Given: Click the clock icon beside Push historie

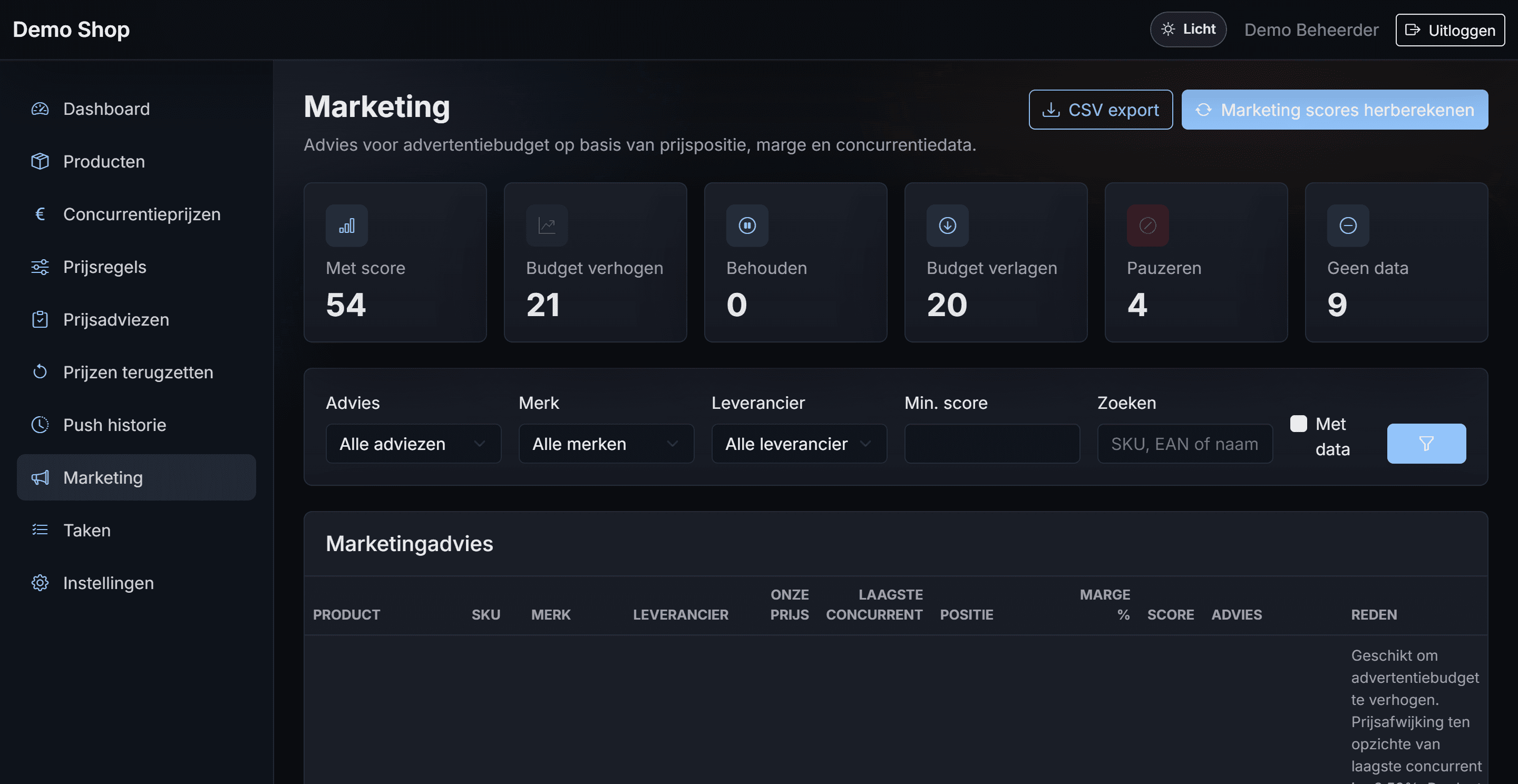Looking at the screenshot, I should pyautogui.click(x=40, y=425).
